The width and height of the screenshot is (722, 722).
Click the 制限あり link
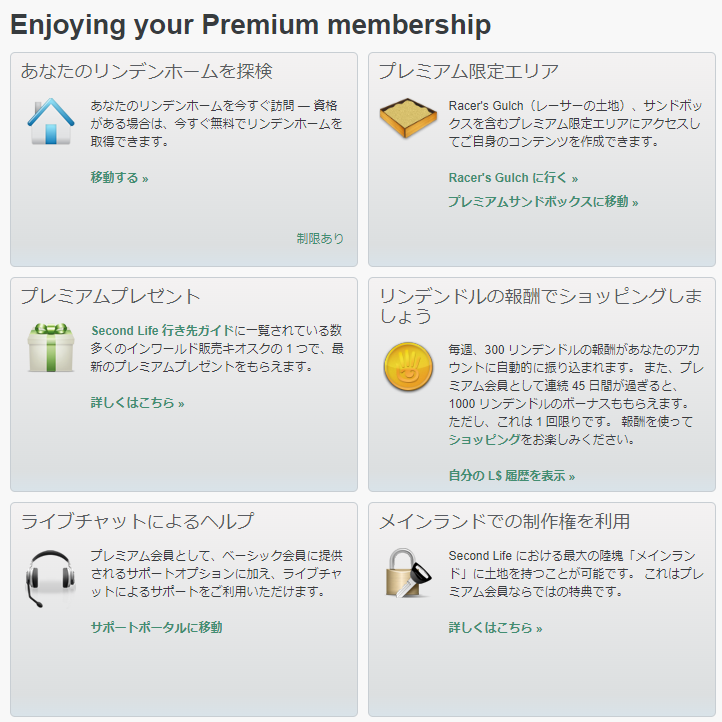point(320,239)
